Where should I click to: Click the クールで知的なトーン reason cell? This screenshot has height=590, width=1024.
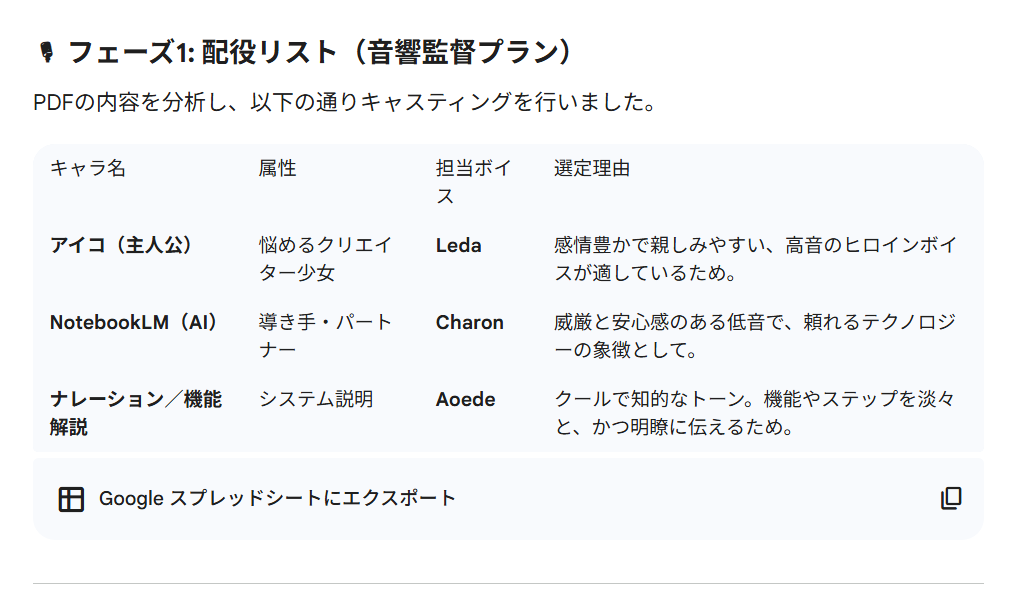click(754, 413)
